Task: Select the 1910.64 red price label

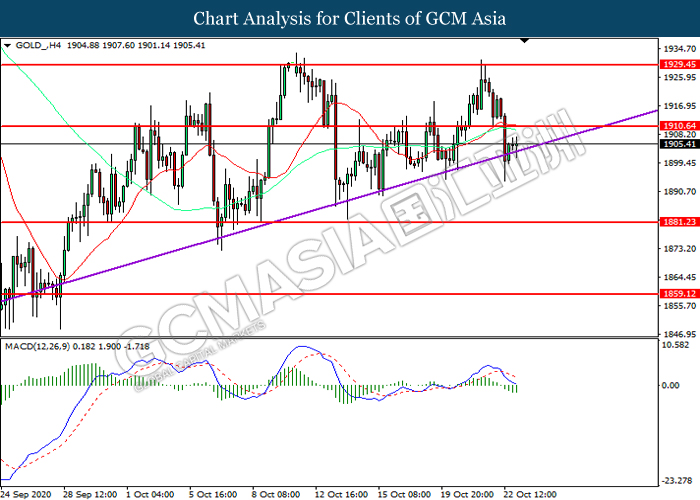Action: click(679, 126)
